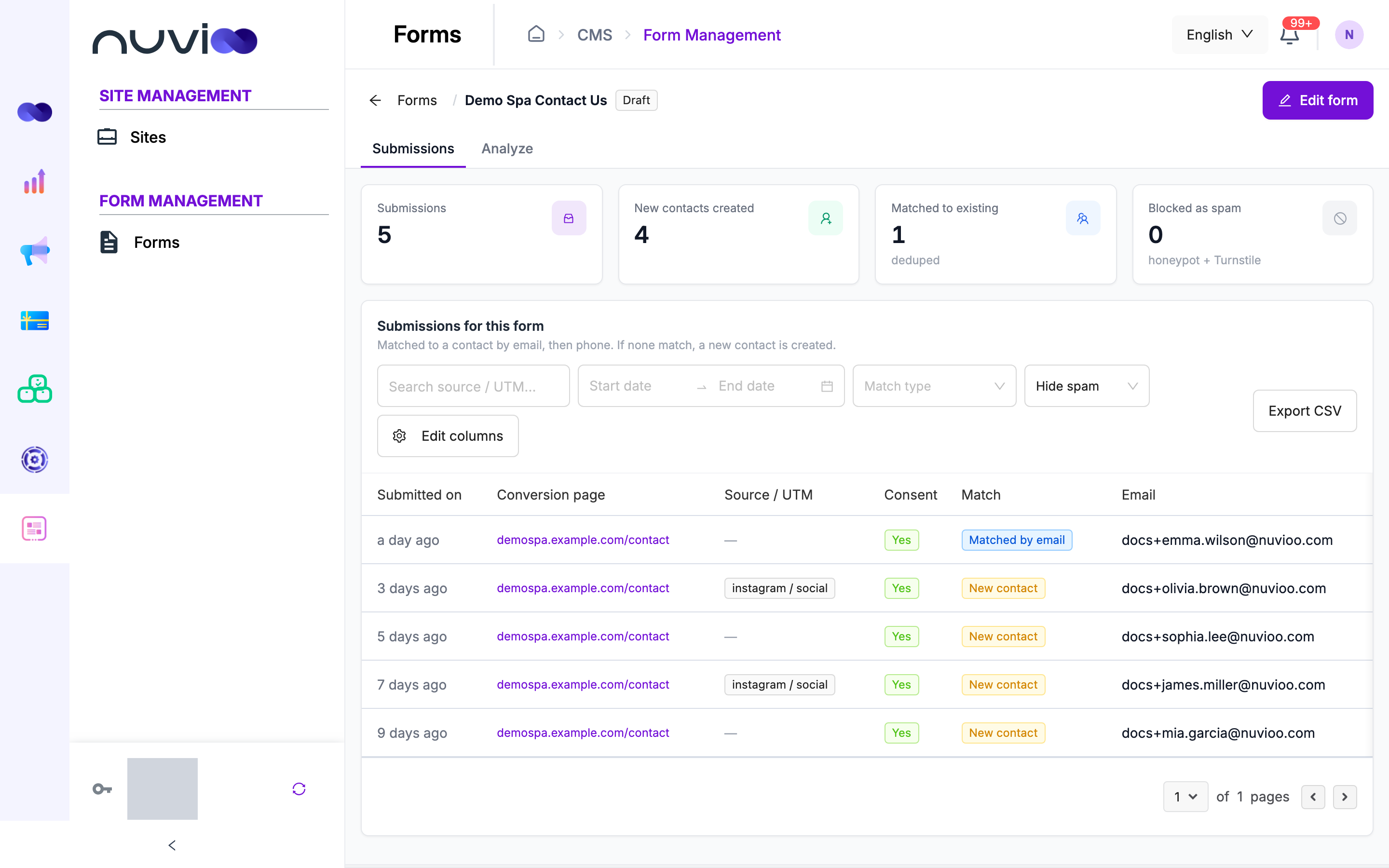Click the key icon in sidebar footer
Image resolution: width=1389 pixels, height=868 pixels.
(x=102, y=789)
